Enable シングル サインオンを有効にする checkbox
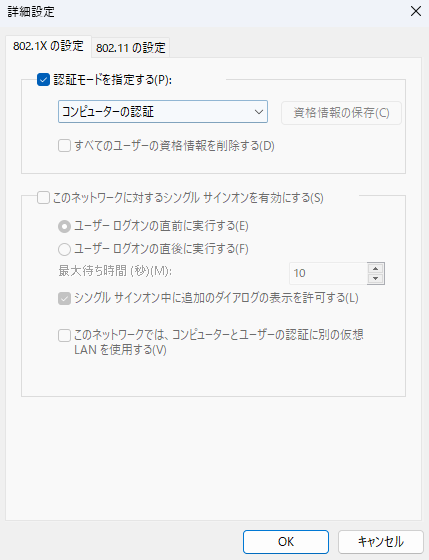This screenshot has width=429, height=560. point(43,198)
